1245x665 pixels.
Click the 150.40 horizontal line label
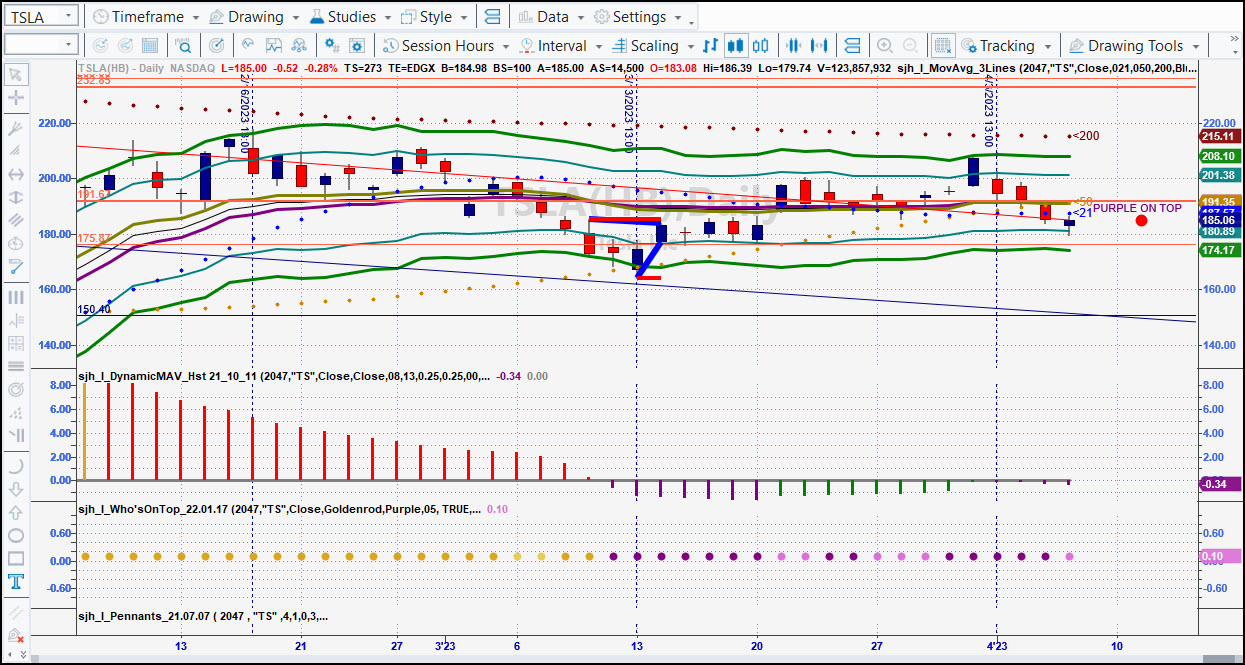[x=94, y=310]
